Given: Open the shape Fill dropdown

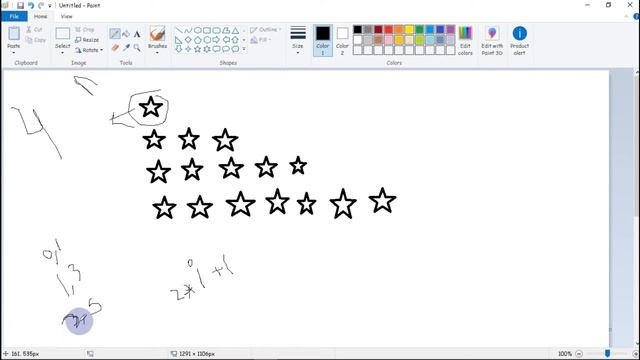Looking at the screenshot, I should [261, 40].
